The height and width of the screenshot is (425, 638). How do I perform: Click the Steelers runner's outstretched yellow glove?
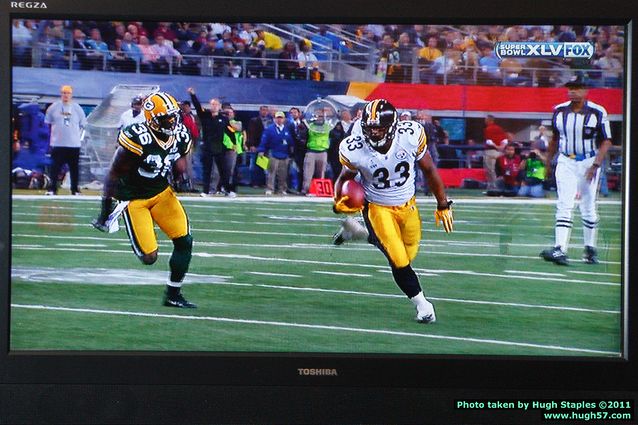click(x=444, y=216)
